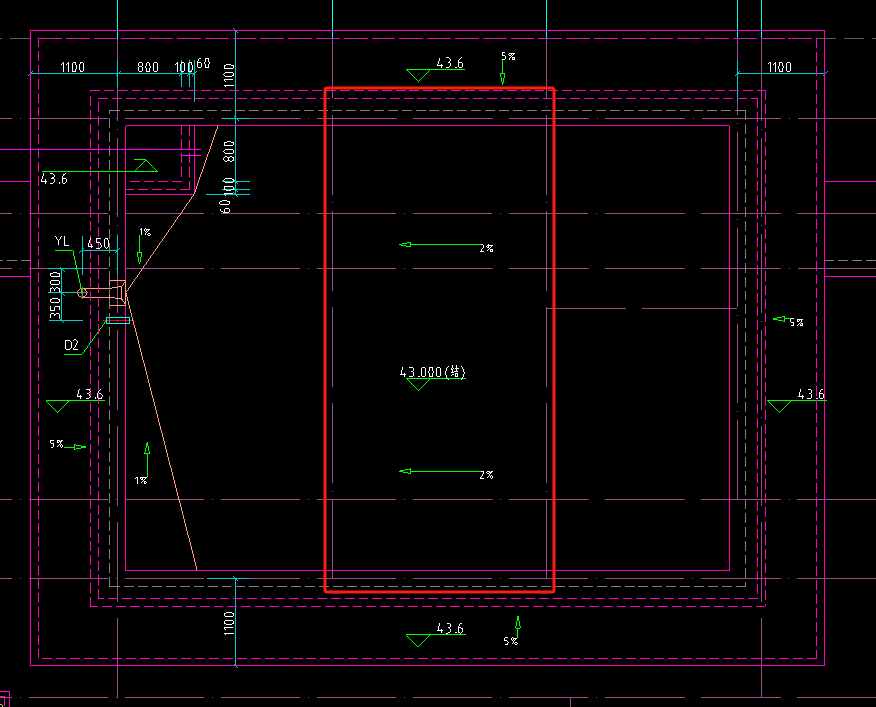Click the bottom vertical 1100 dimension text
Screen dimensions: 876x707
[x=228, y=623]
